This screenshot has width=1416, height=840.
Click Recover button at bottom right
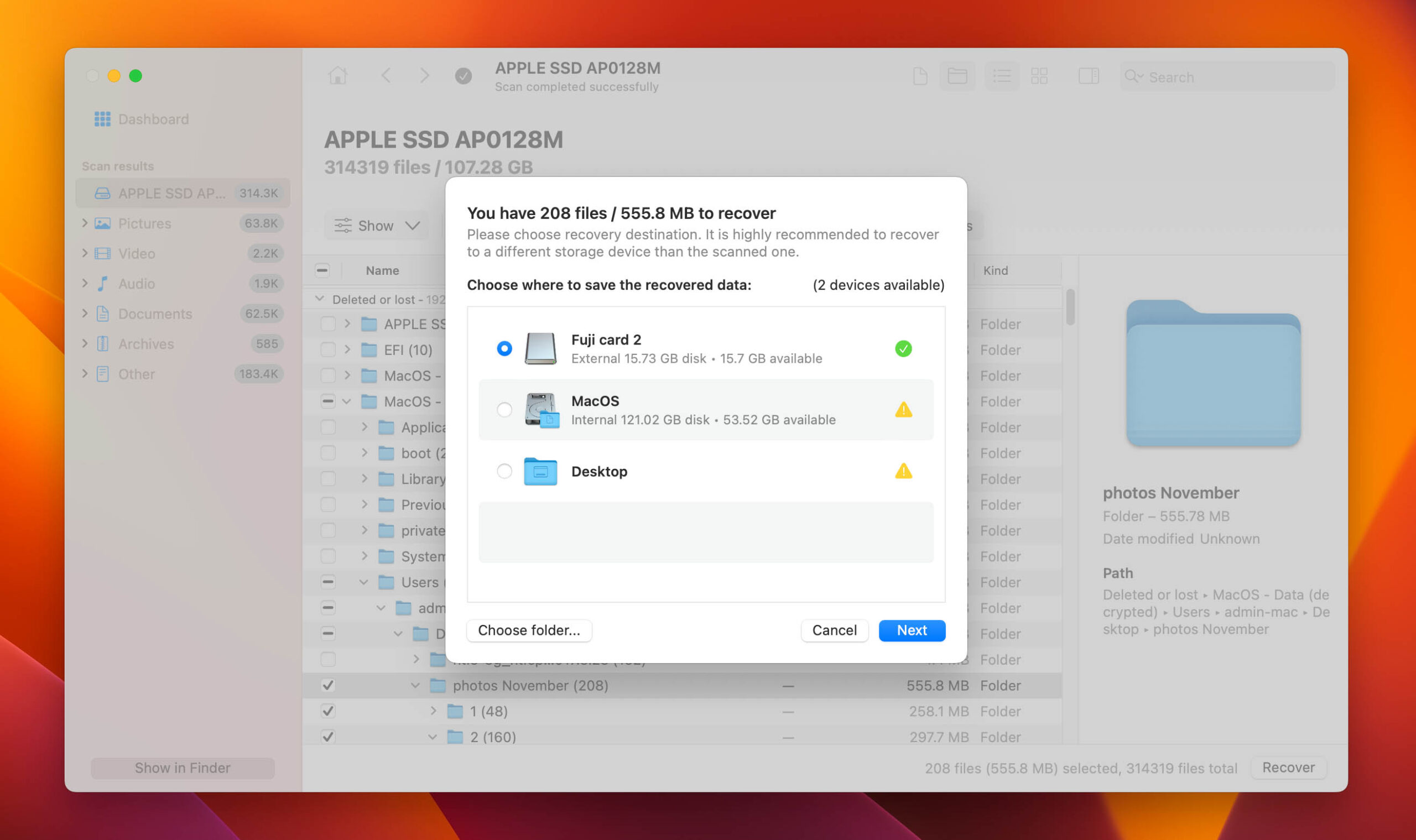coord(1288,768)
